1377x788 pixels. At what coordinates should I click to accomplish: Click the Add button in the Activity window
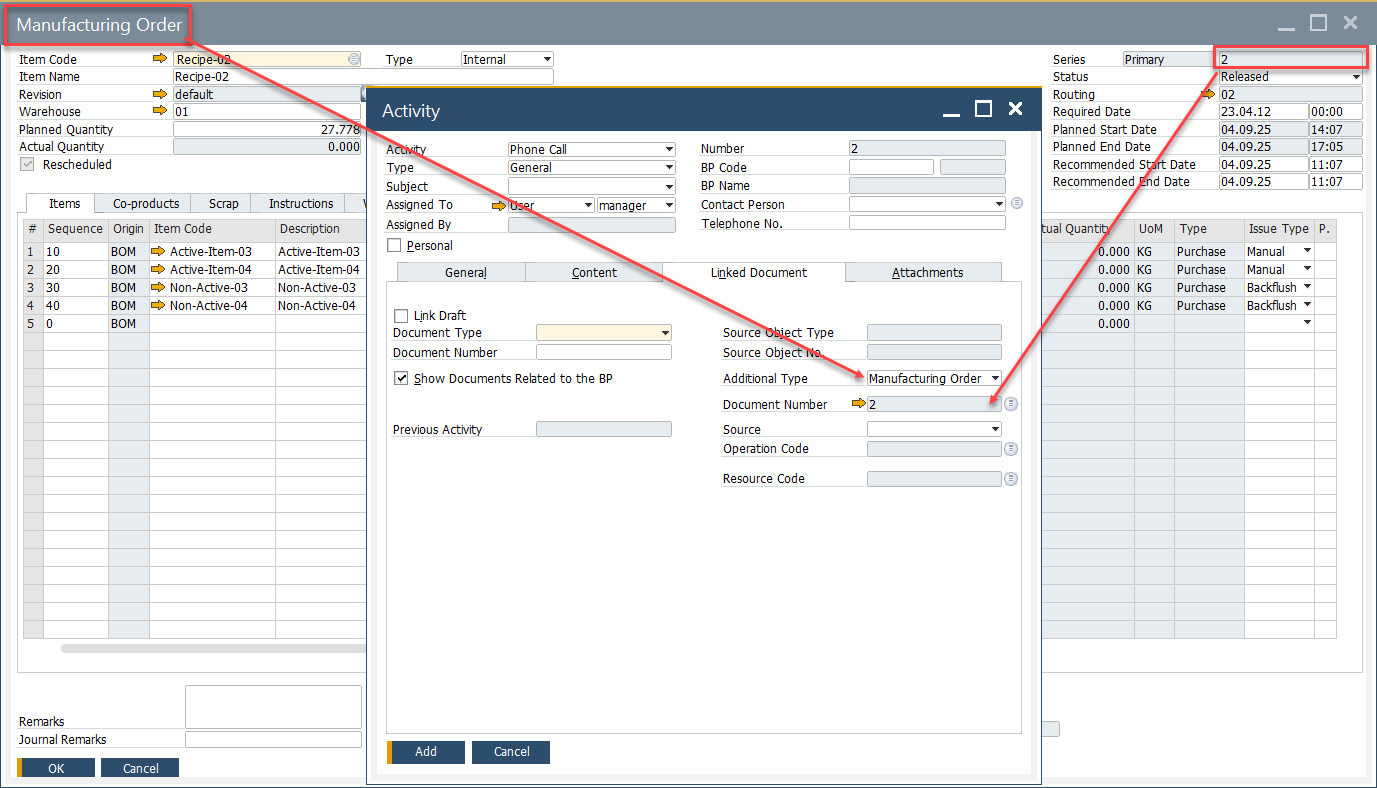coord(426,751)
